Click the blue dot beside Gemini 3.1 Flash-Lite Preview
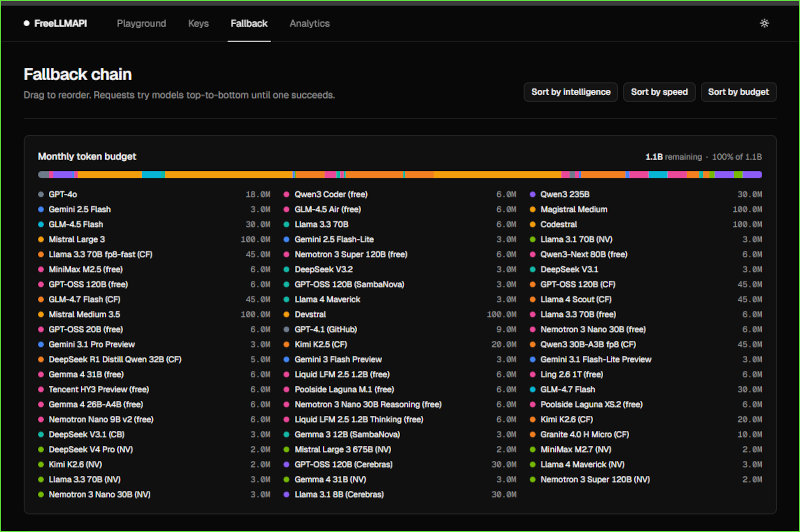 pos(533,360)
